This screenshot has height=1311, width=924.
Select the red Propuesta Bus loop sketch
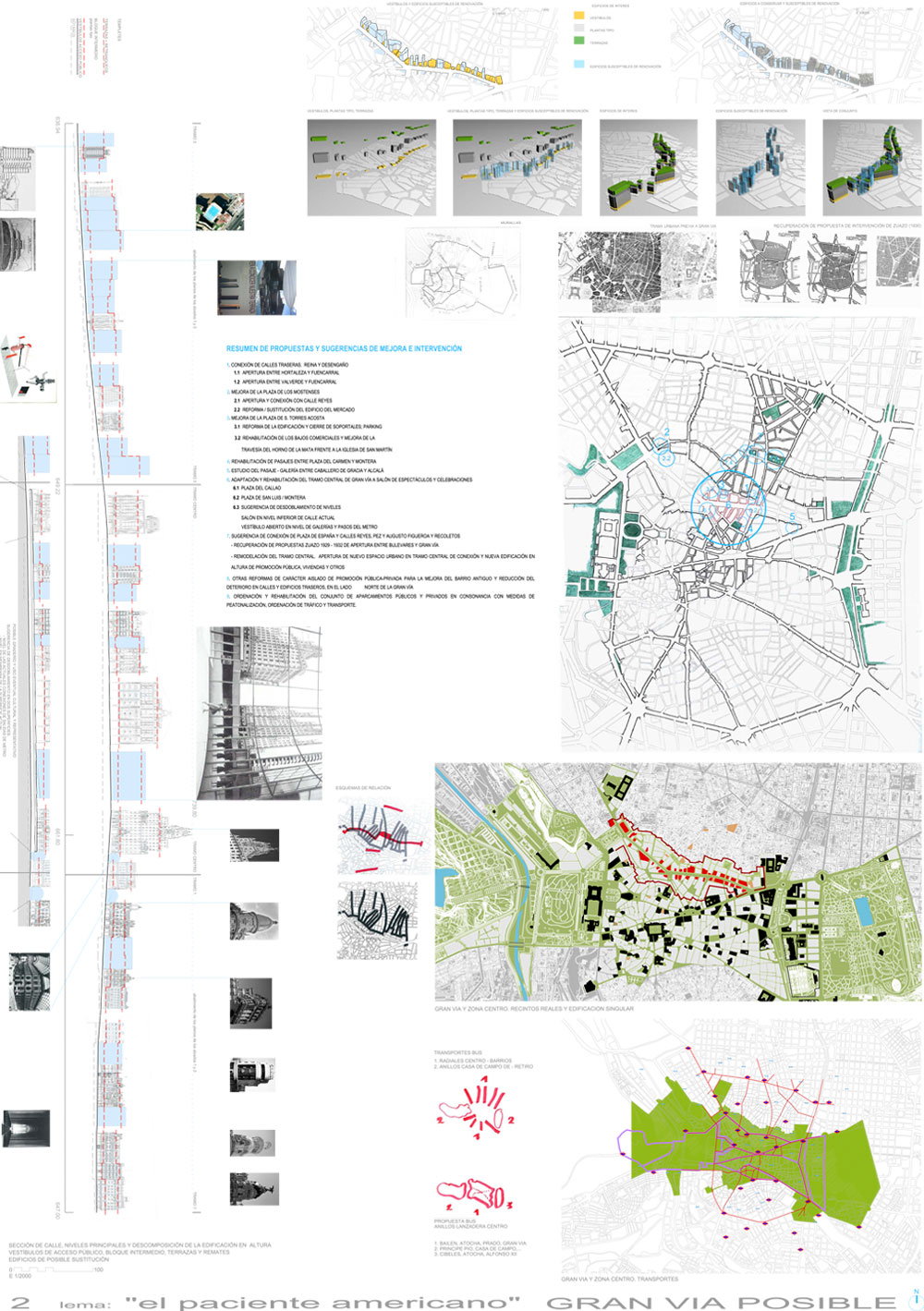(x=473, y=1196)
